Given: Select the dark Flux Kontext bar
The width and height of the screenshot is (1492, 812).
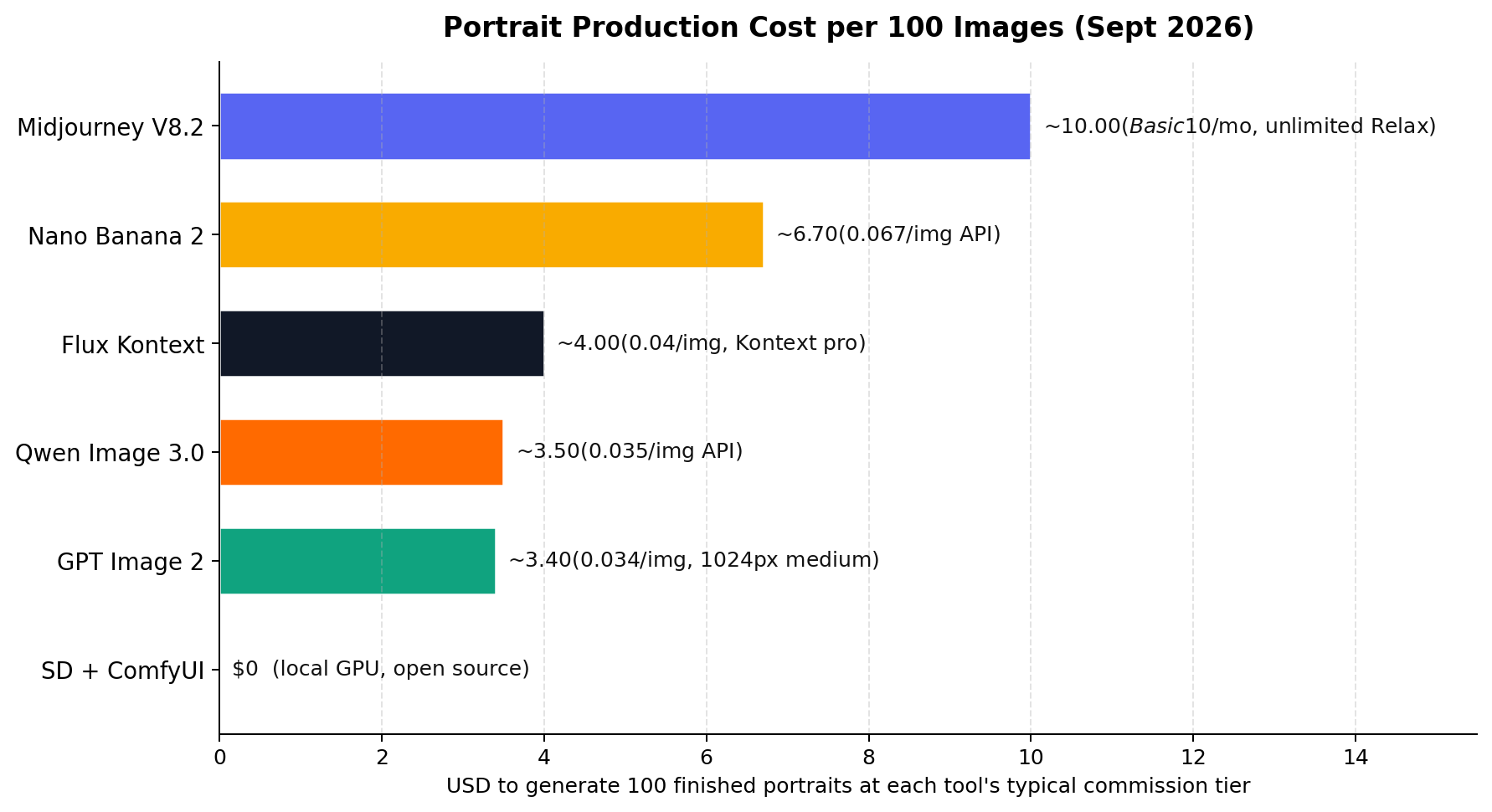Looking at the screenshot, I should click(x=382, y=344).
